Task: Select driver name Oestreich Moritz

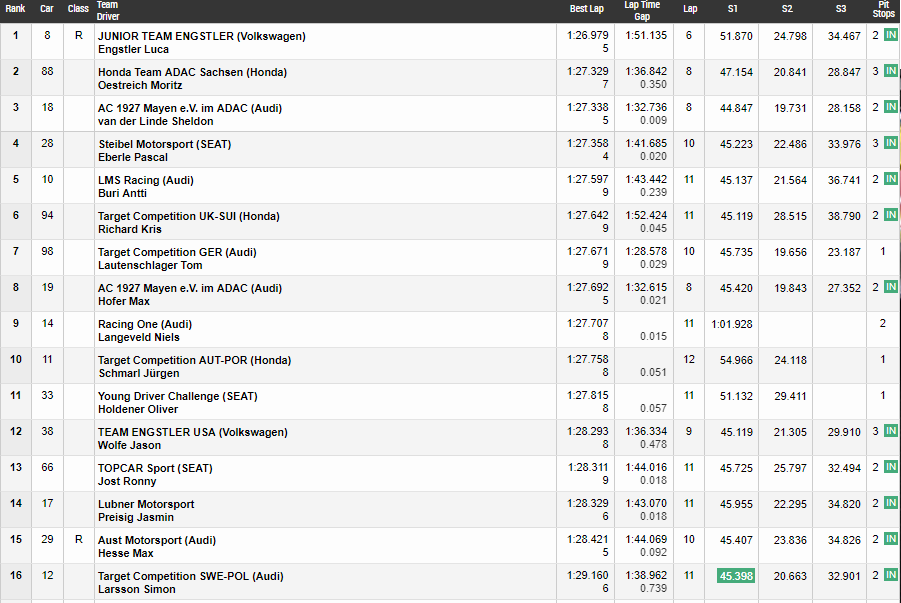Action: [x=140, y=85]
